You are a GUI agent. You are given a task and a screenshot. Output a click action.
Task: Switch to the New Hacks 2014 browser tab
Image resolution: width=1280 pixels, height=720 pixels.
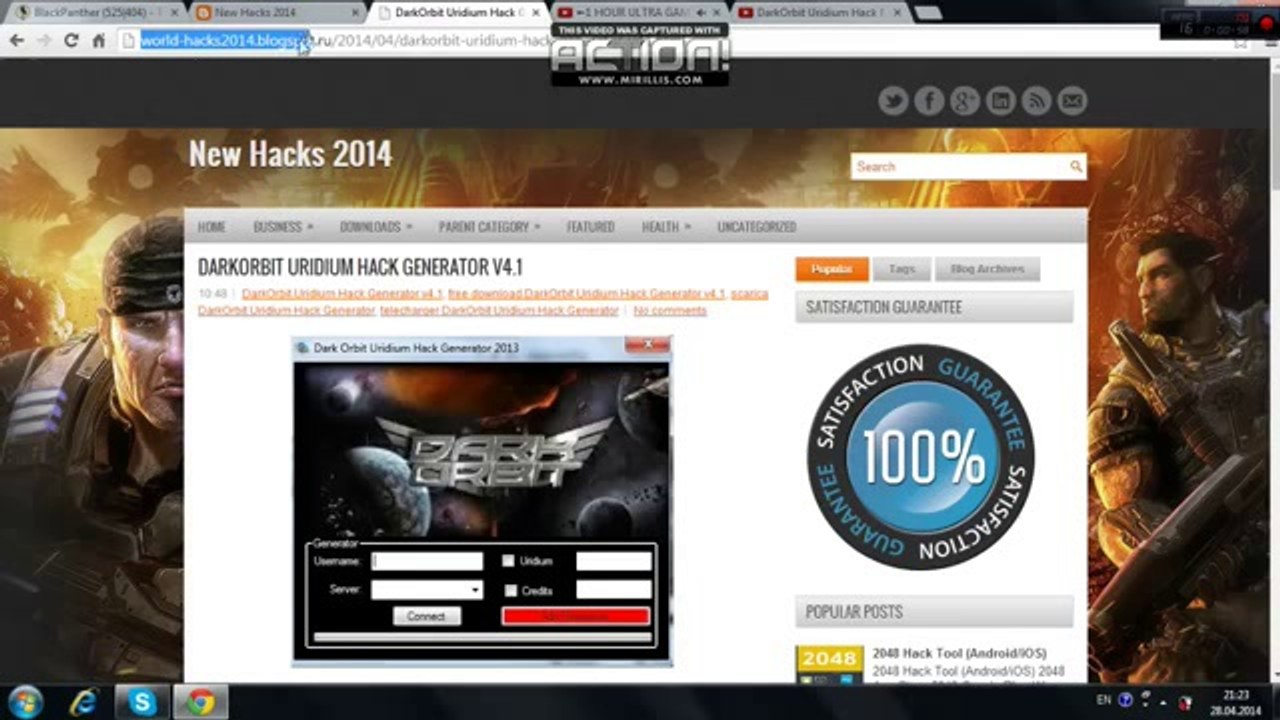[275, 13]
